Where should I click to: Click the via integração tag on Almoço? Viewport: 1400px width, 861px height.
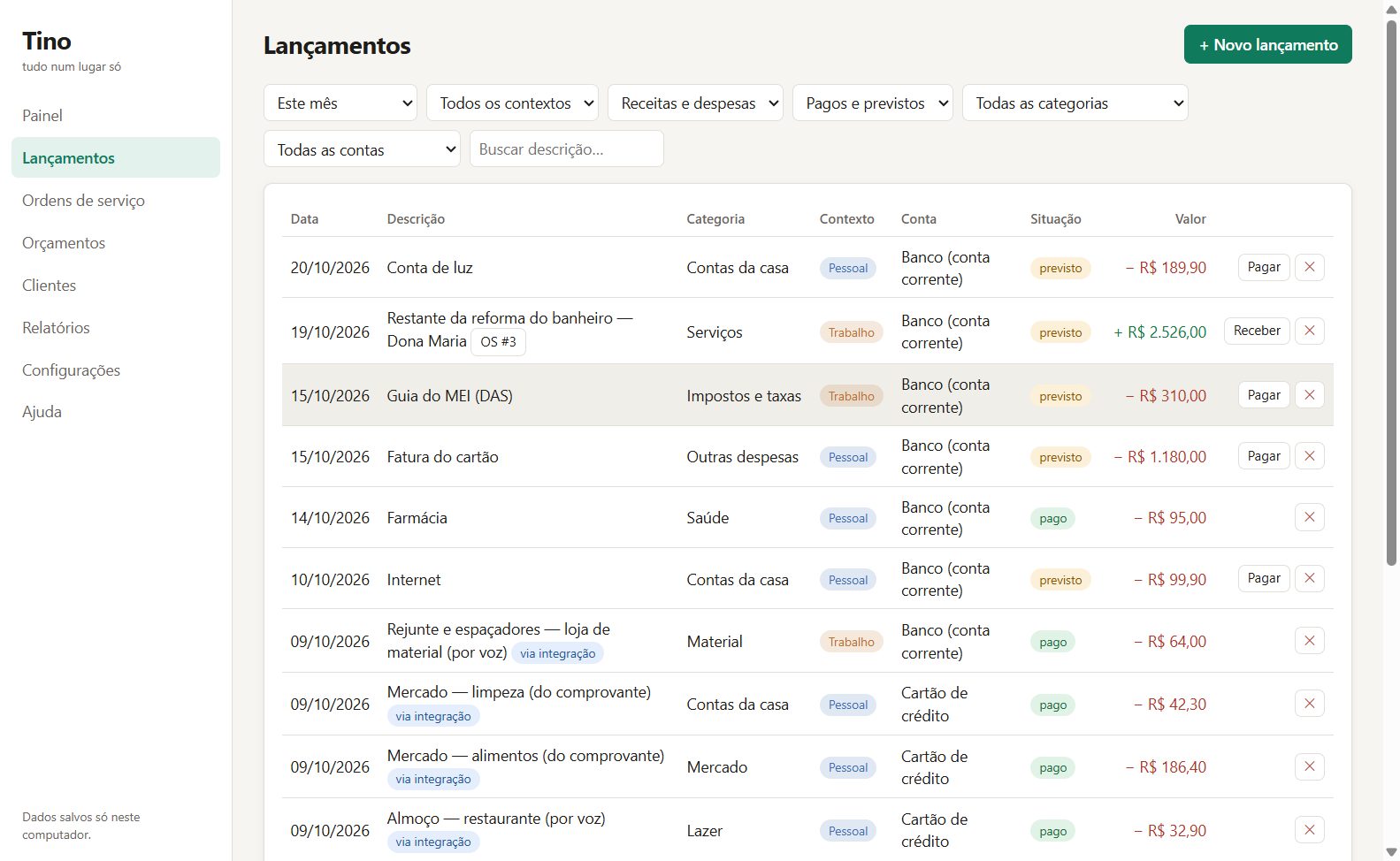[433, 842]
